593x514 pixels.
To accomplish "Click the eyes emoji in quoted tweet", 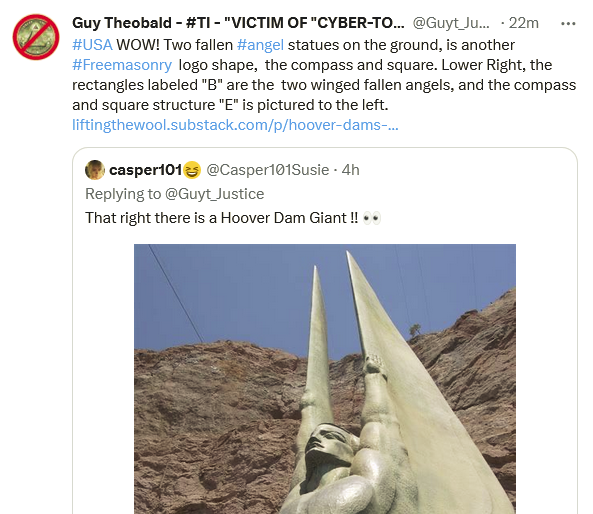I will (x=371, y=218).
